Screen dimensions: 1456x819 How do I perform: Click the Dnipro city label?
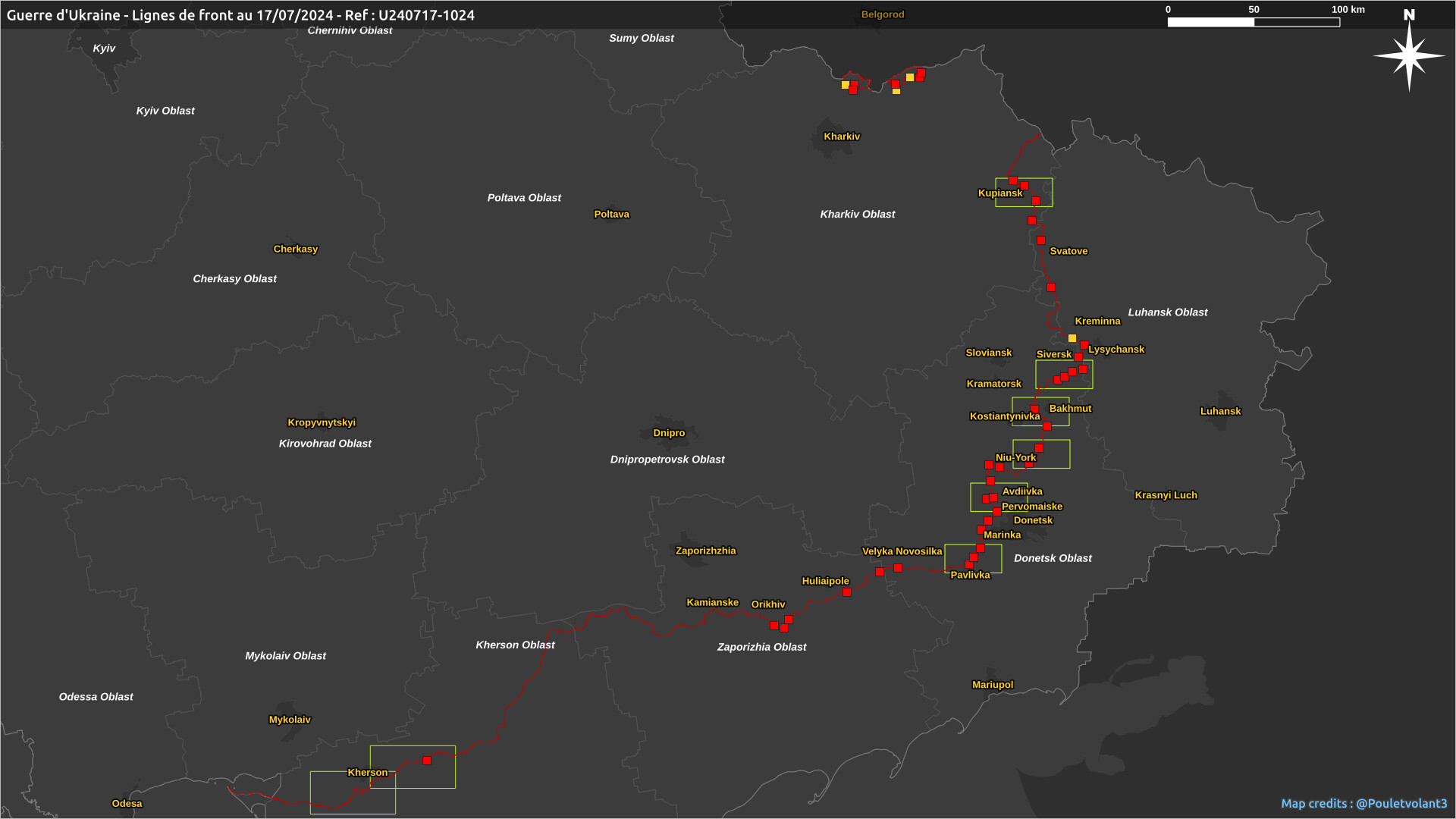tap(669, 433)
